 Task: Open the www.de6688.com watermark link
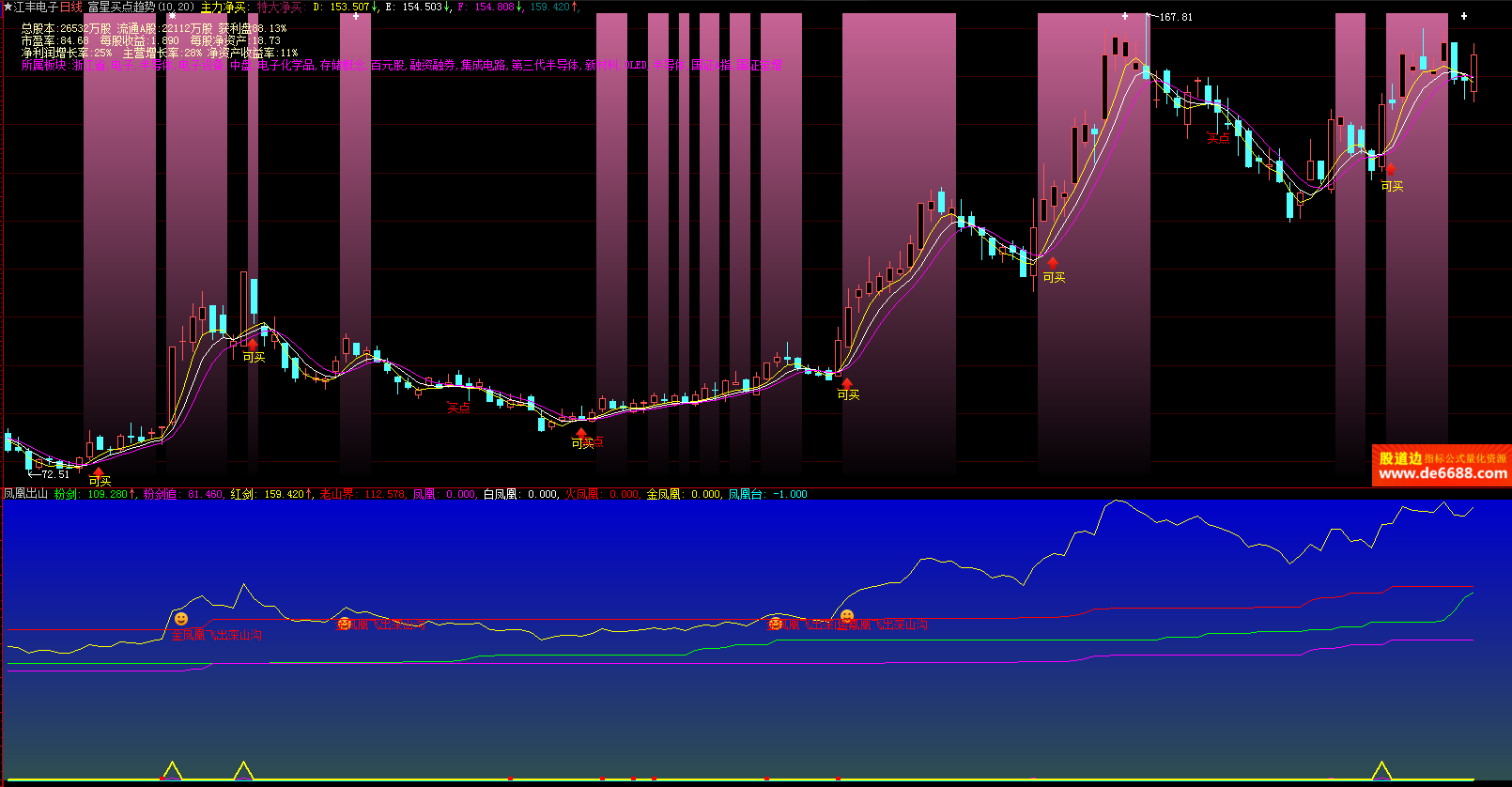coord(1443,473)
